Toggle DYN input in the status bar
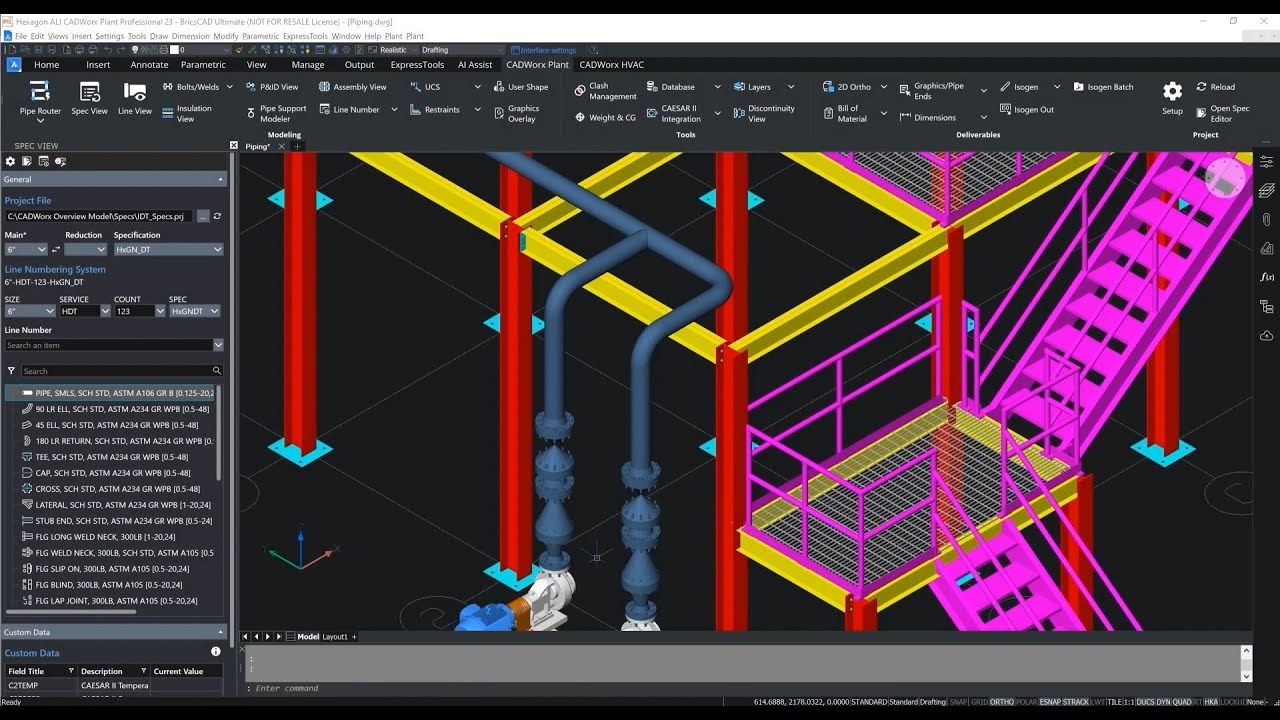Screen dimensions: 1280x720 (1165, 702)
